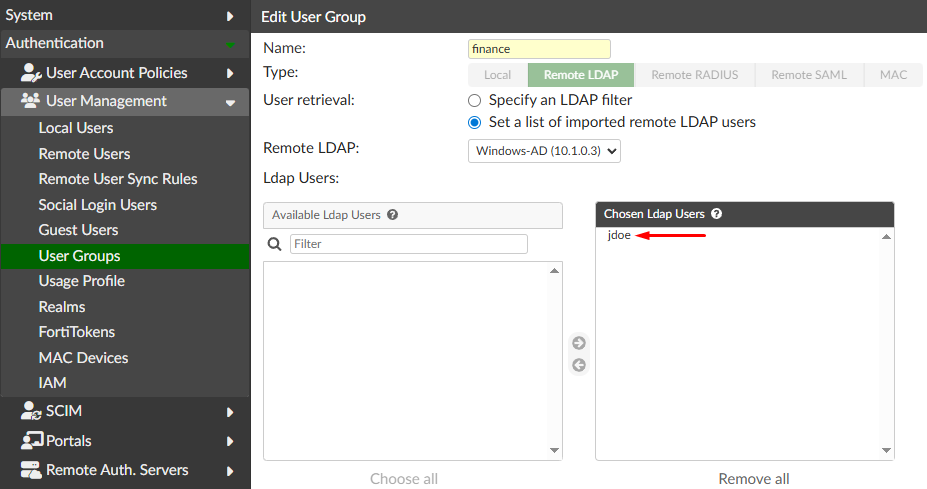Screen dimensions: 927x489
Task: Click the Name field containing finance
Action: (x=539, y=49)
